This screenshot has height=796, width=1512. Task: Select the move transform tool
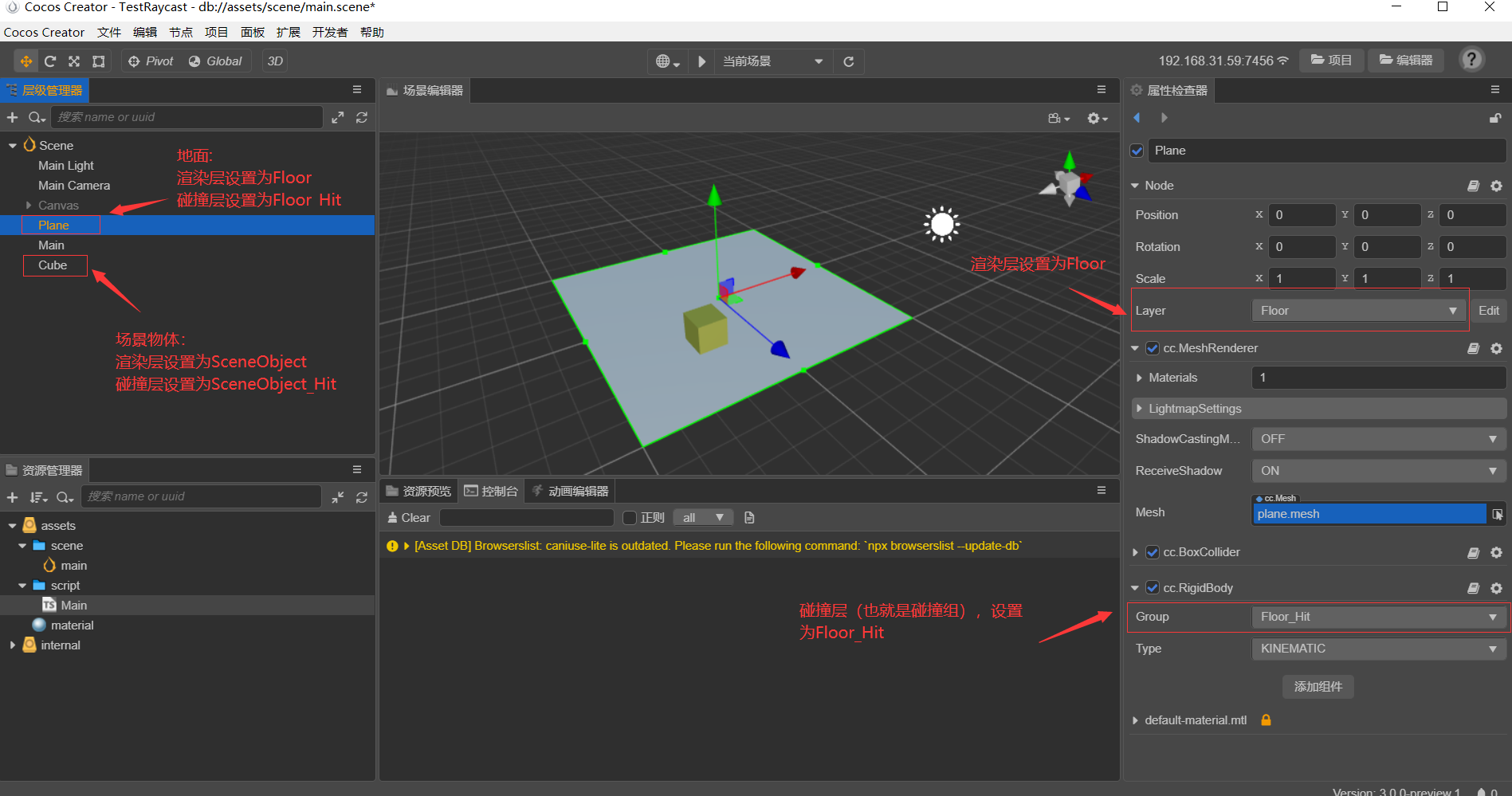[26, 61]
